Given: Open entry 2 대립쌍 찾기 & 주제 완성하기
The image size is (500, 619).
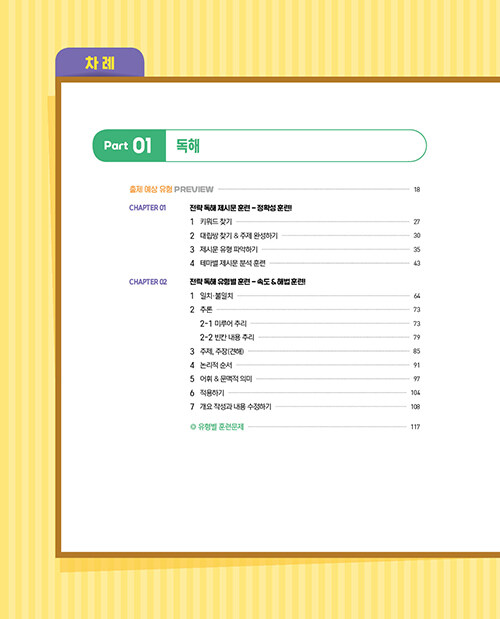Looking at the screenshot, I should pyautogui.click(x=305, y=236).
